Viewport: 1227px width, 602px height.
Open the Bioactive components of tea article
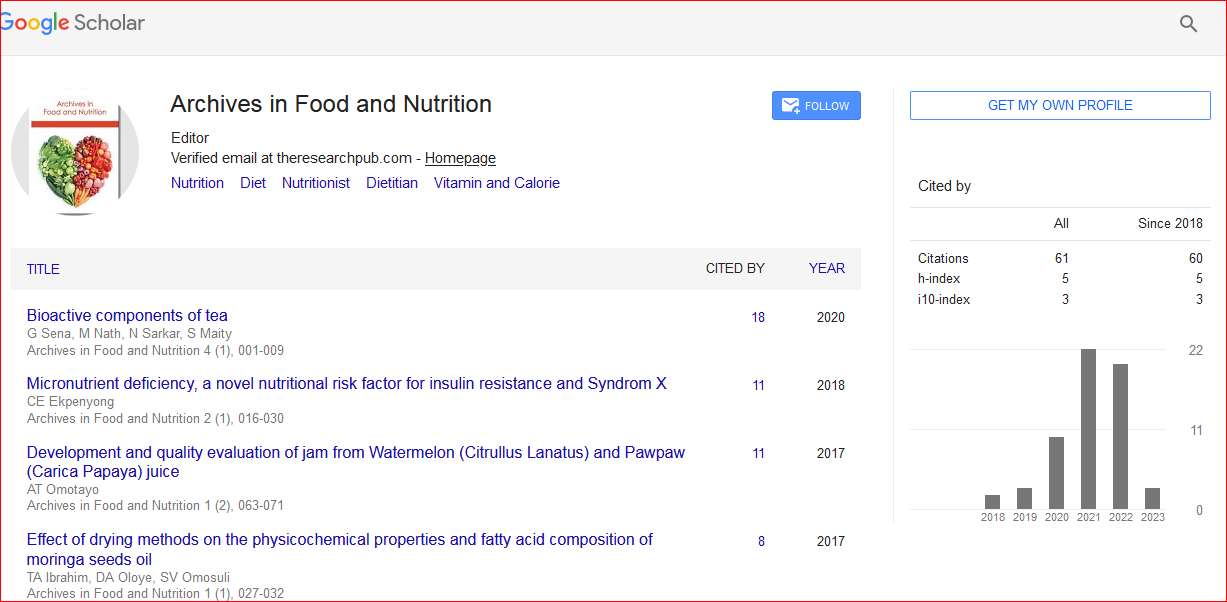(127, 316)
